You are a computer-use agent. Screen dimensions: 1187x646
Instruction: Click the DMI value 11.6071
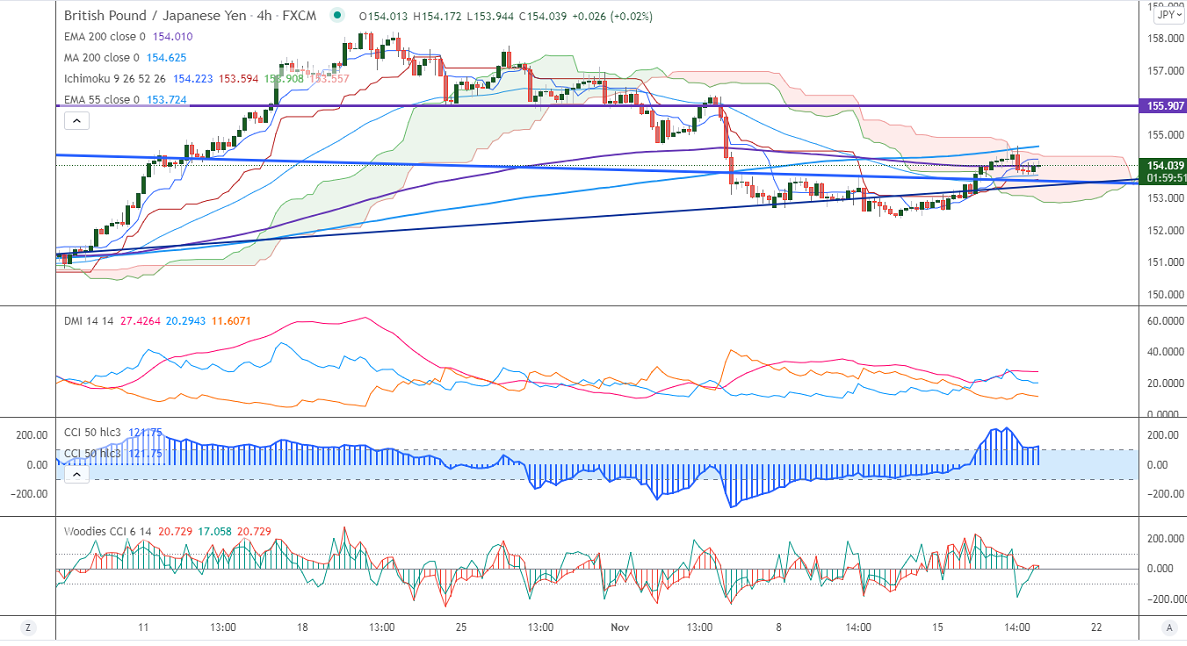(231, 321)
